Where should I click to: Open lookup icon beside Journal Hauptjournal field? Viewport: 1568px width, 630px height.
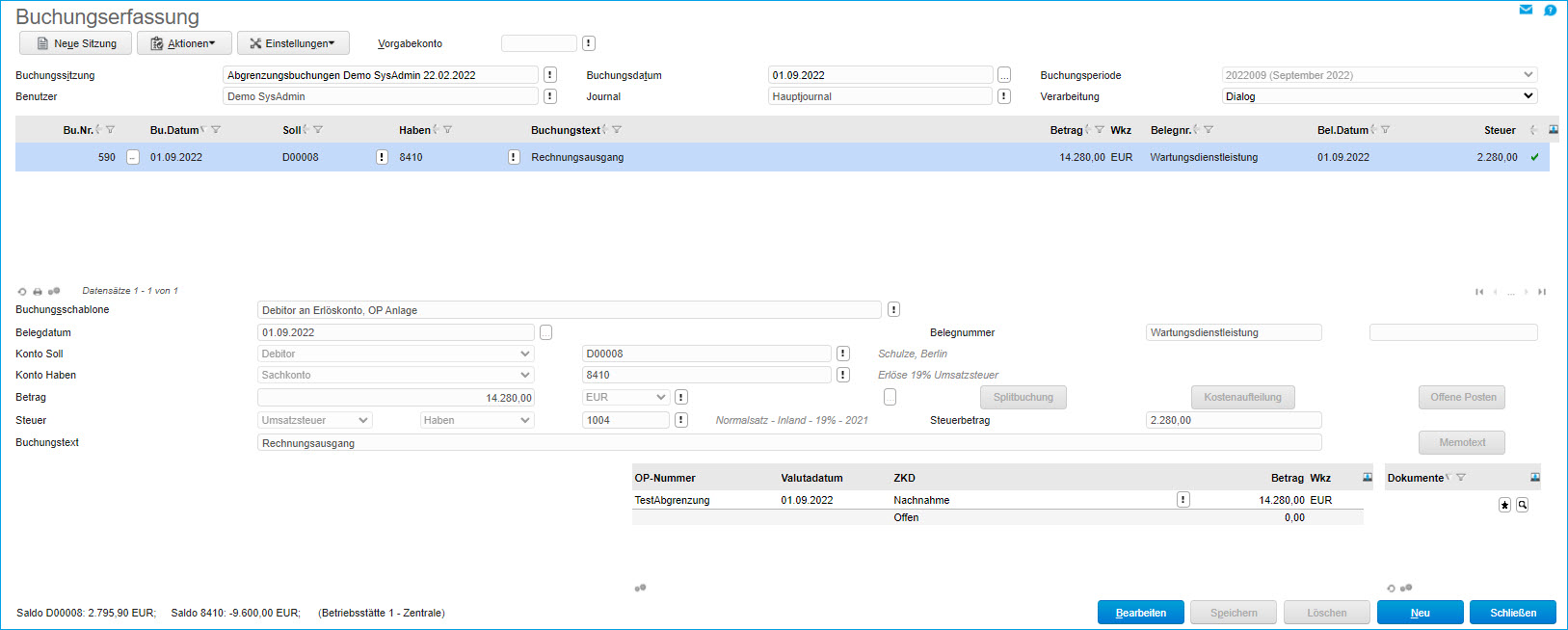(1004, 96)
